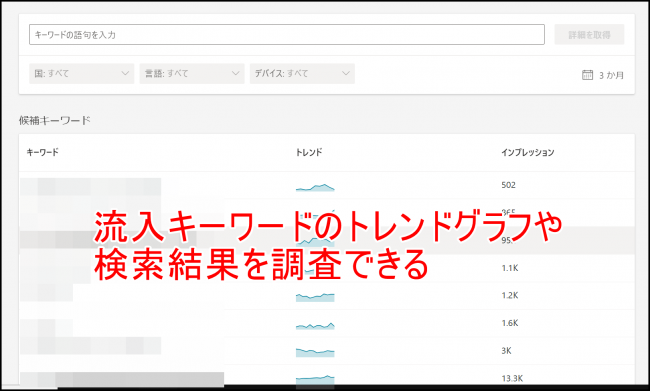Image resolution: width=650 pixels, height=391 pixels.
Task: Open the デバイス: すべて dropdown
Action: click(302, 73)
